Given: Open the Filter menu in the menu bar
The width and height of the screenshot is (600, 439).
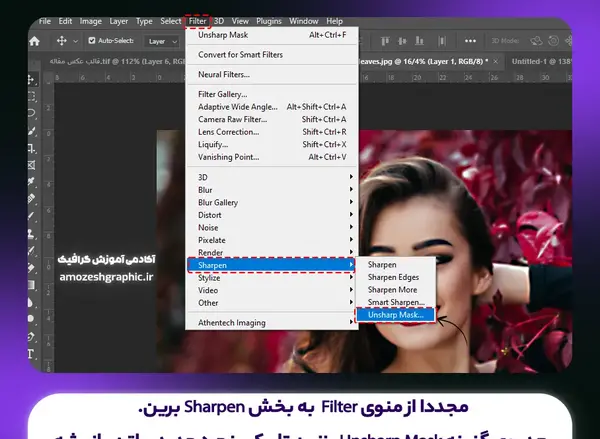Looking at the screenshot, I should [197, 21].
